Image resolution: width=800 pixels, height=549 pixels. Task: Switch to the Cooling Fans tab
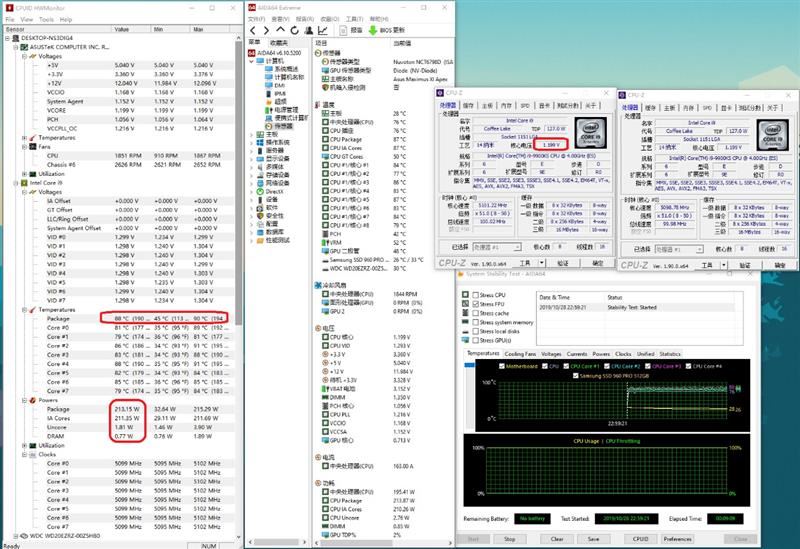click(x=520, y=354)
